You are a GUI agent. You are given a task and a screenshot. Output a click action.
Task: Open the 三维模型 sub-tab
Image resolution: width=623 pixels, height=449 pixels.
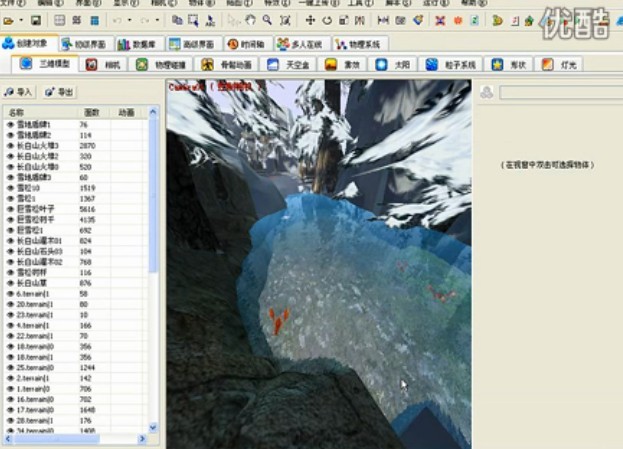(45, 64)
